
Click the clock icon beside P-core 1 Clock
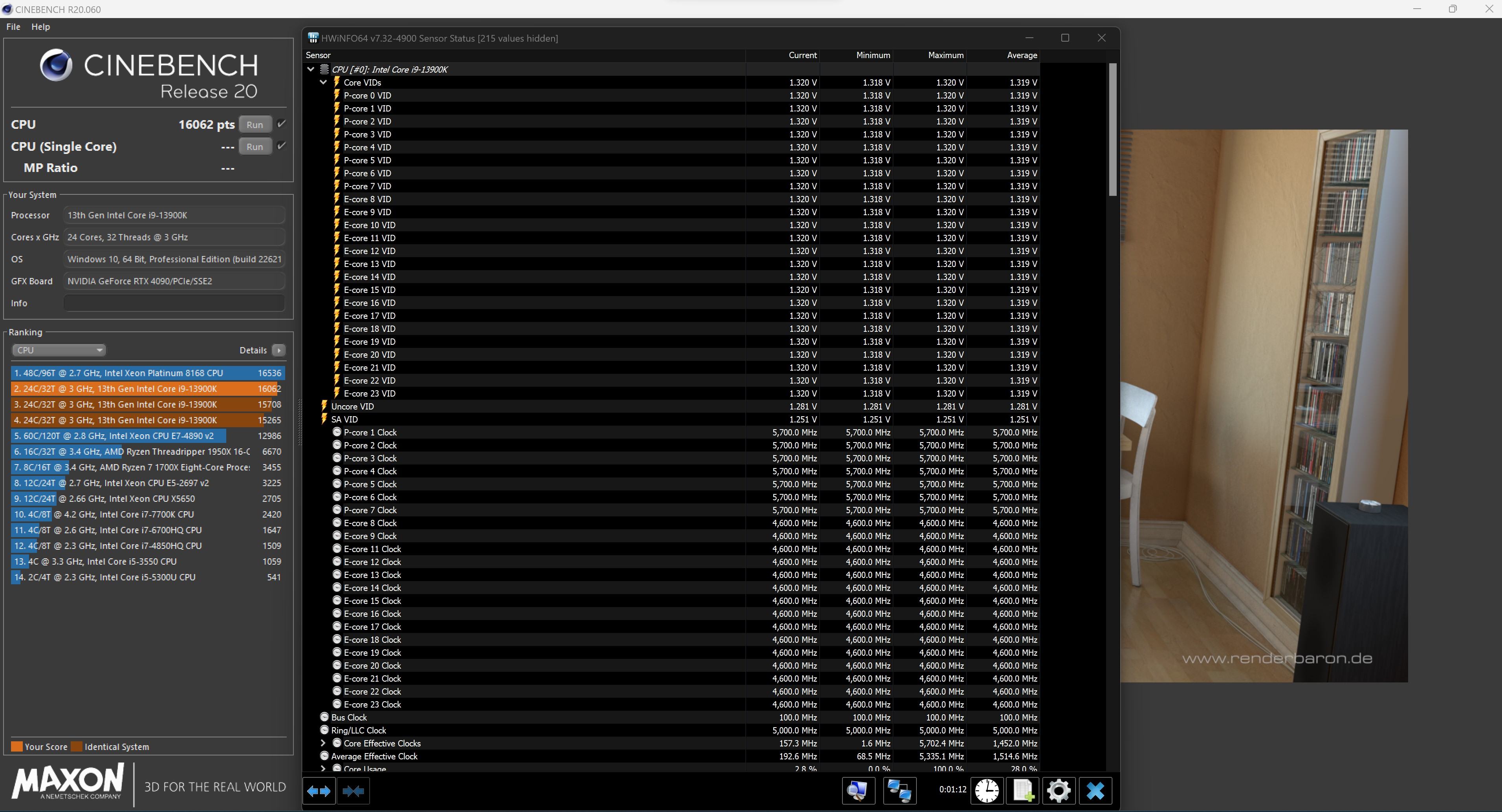(337, 432)
